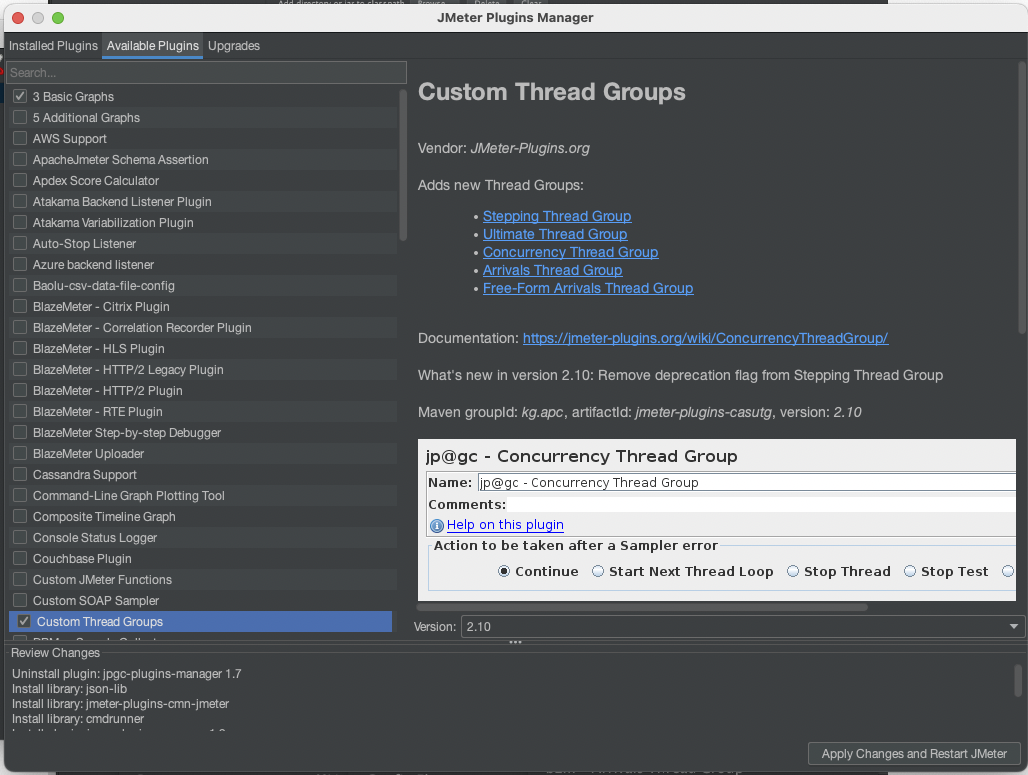Close the JMeter Plugins Manager window
Viewport: 1028px width, 775px height.
click(x=18, y=18)
